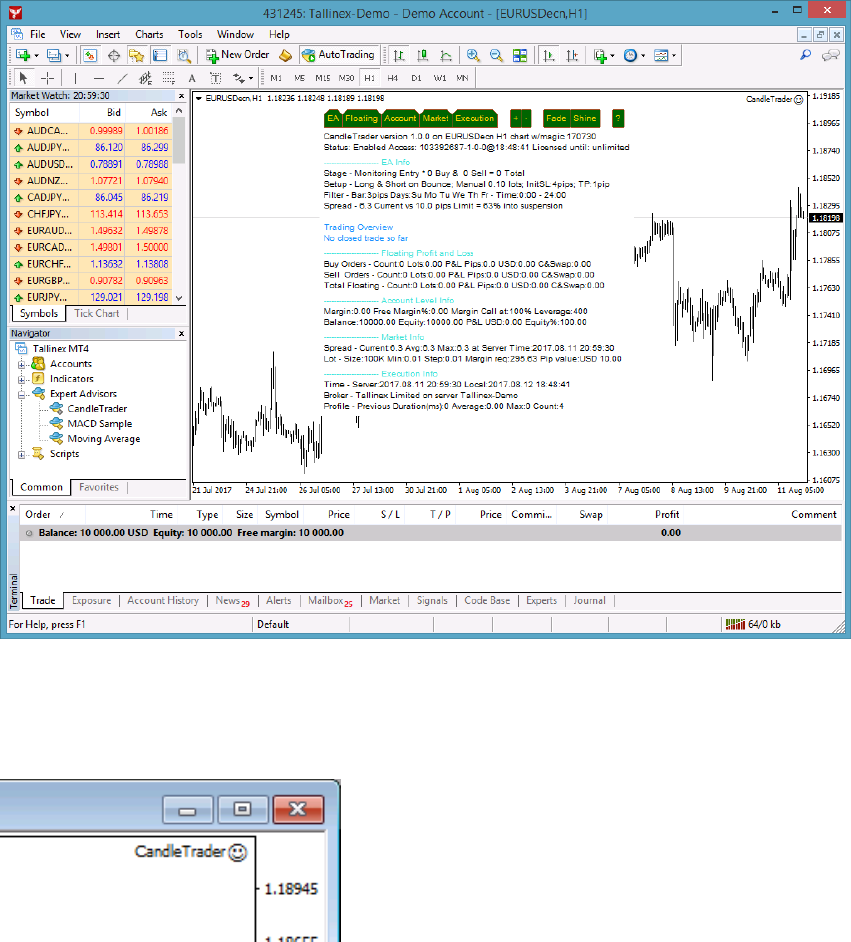The width and height of the screenshot is (851, 942).
Task: Select the Text 'A' tool
Action: click(192, 78)
